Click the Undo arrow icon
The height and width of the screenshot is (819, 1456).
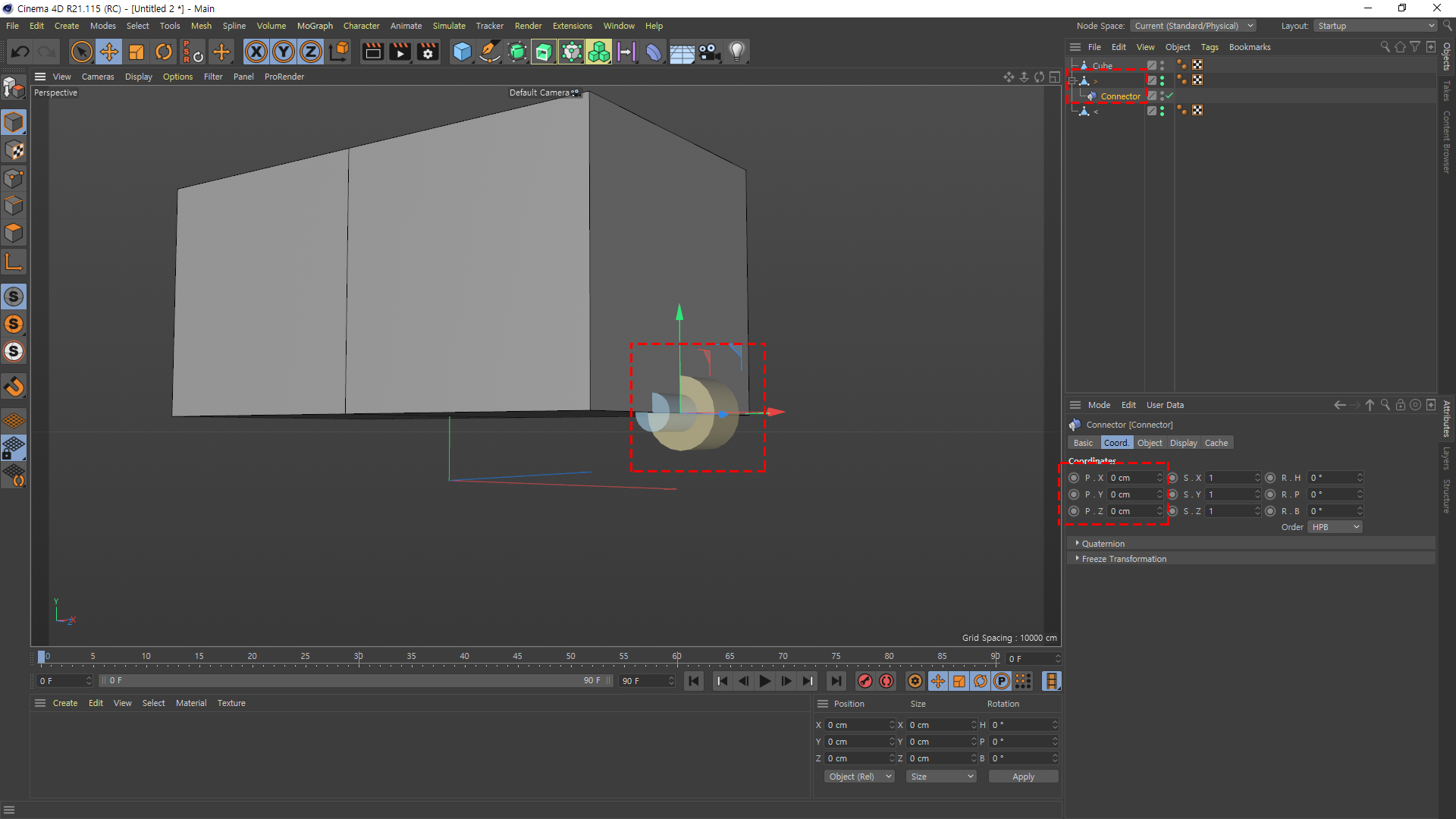click(x=20, y=52)
